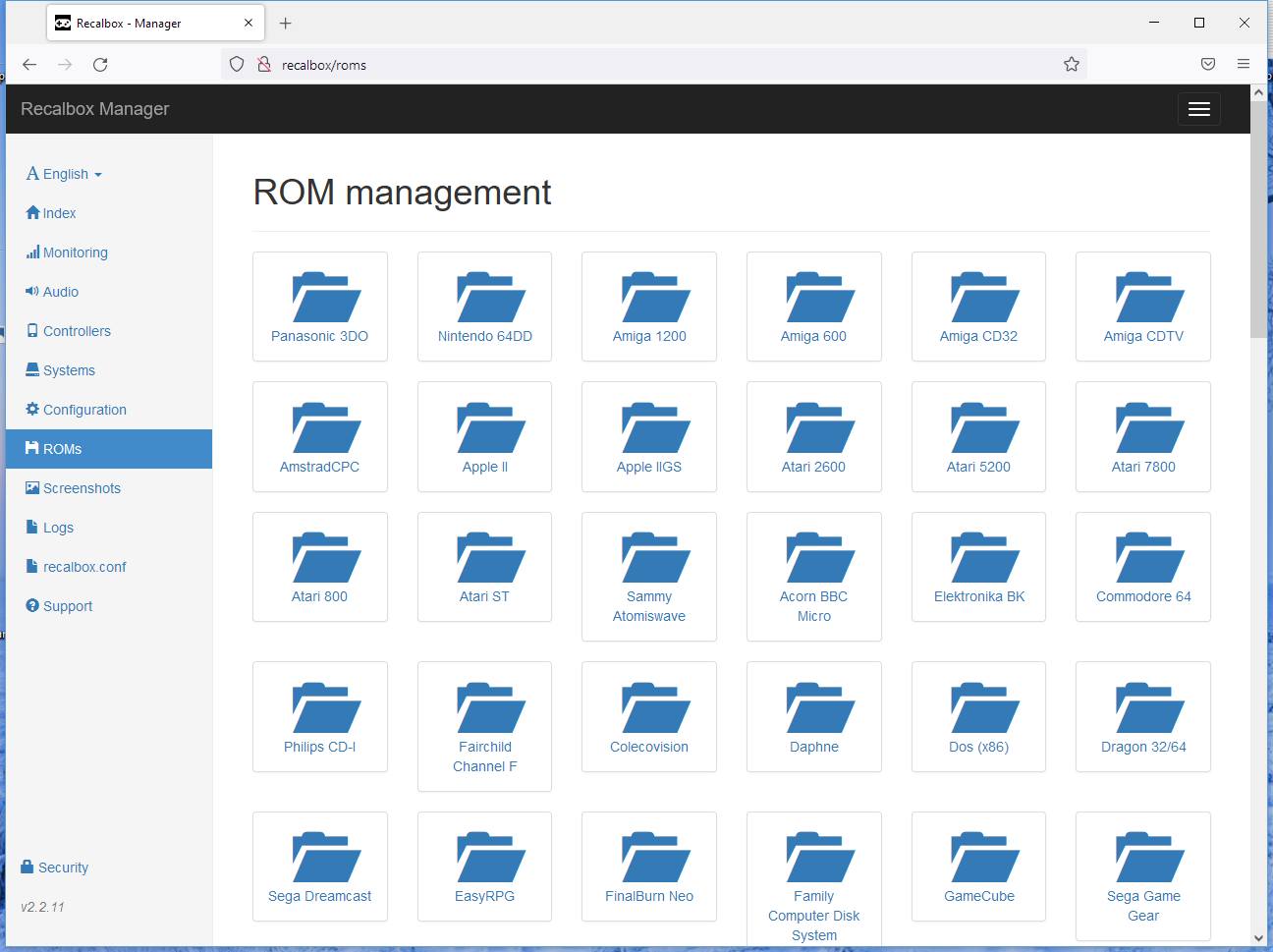
Task: Open a new browser tab
Action: coord(285,23)
